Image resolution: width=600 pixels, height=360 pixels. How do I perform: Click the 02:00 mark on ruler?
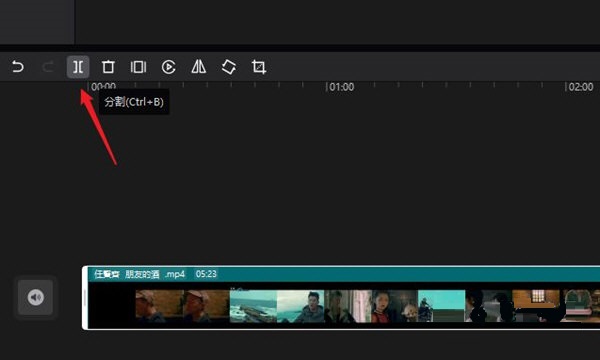580,87
